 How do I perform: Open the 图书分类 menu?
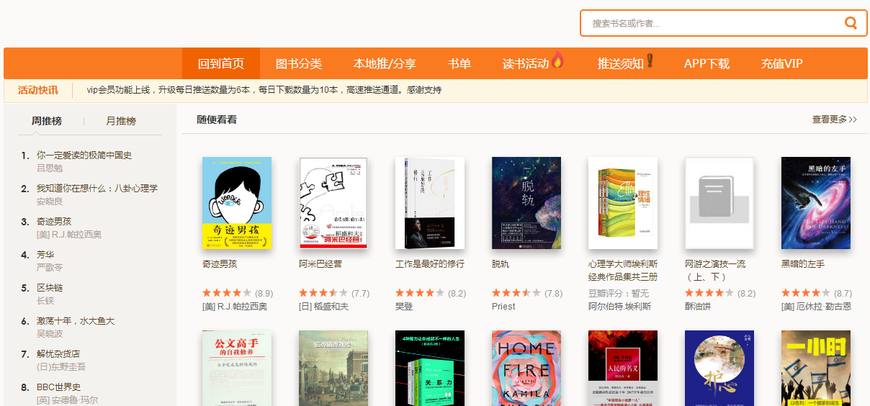point(299,64)
